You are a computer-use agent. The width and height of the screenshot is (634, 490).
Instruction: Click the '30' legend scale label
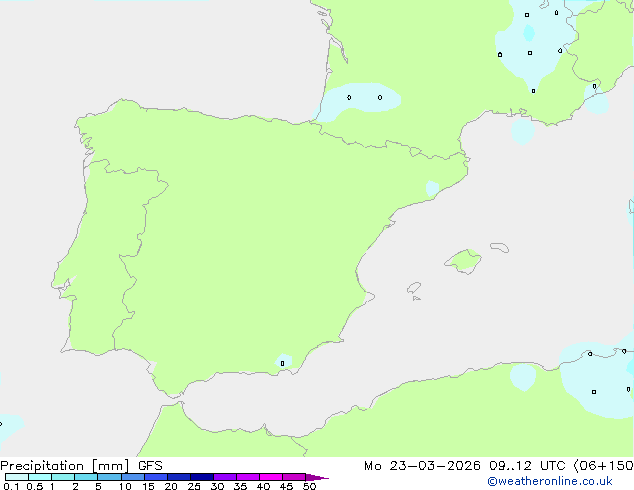pos(217,486)
